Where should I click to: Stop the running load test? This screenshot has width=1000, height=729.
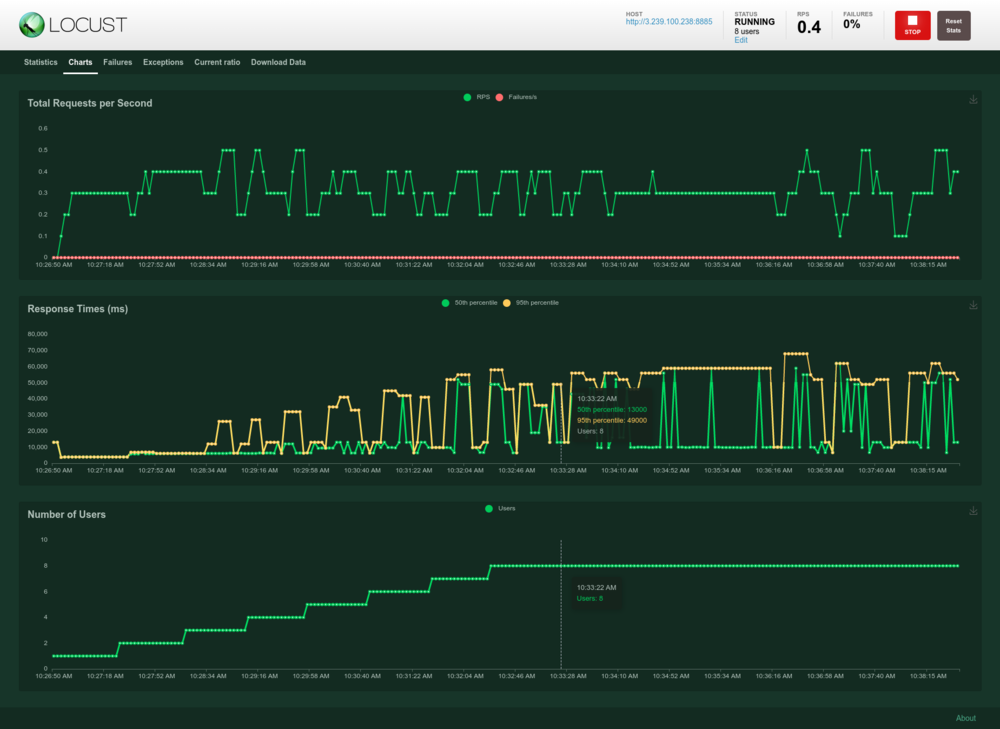pyautogui.click(x=912, y=26)
